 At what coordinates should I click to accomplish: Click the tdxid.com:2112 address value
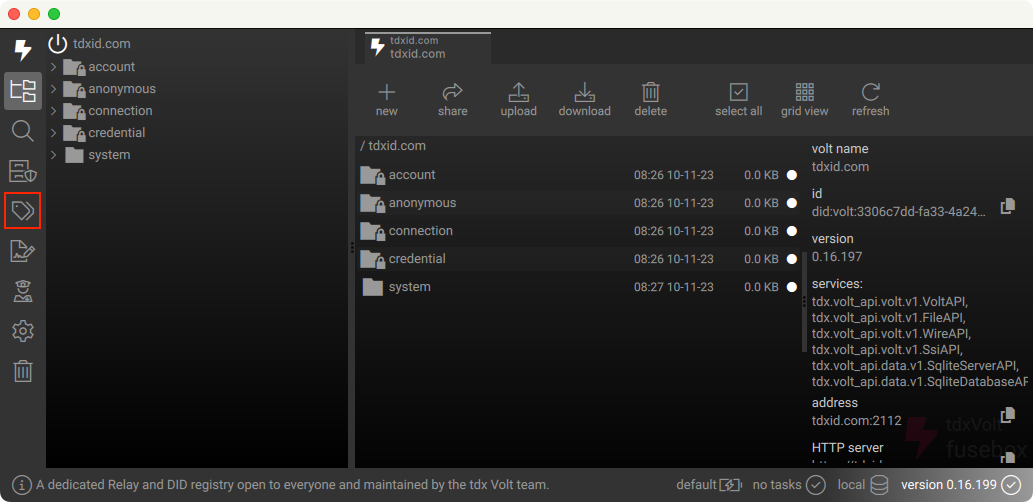[856, 420]
